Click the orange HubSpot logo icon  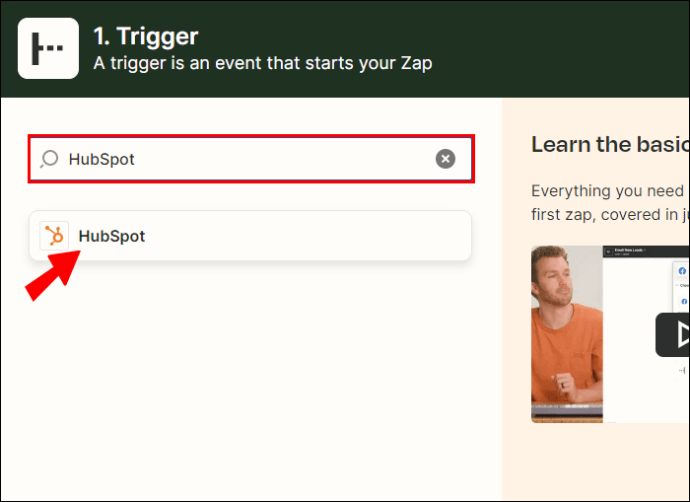coord(54,236)
